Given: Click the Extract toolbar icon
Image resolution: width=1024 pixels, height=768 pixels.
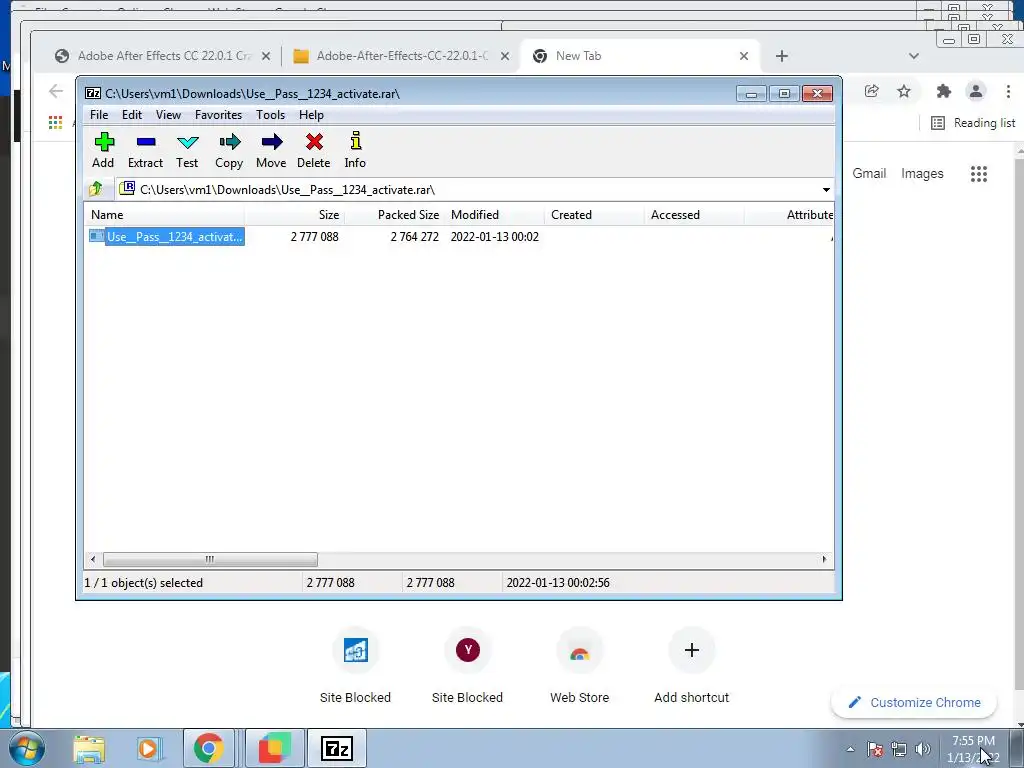Looking at the screenshot, I should click(145, 150).
